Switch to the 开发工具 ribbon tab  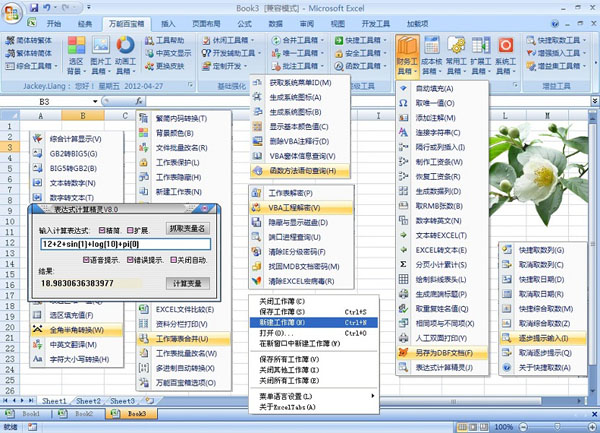pyautogui.click(x=376, y=24)
